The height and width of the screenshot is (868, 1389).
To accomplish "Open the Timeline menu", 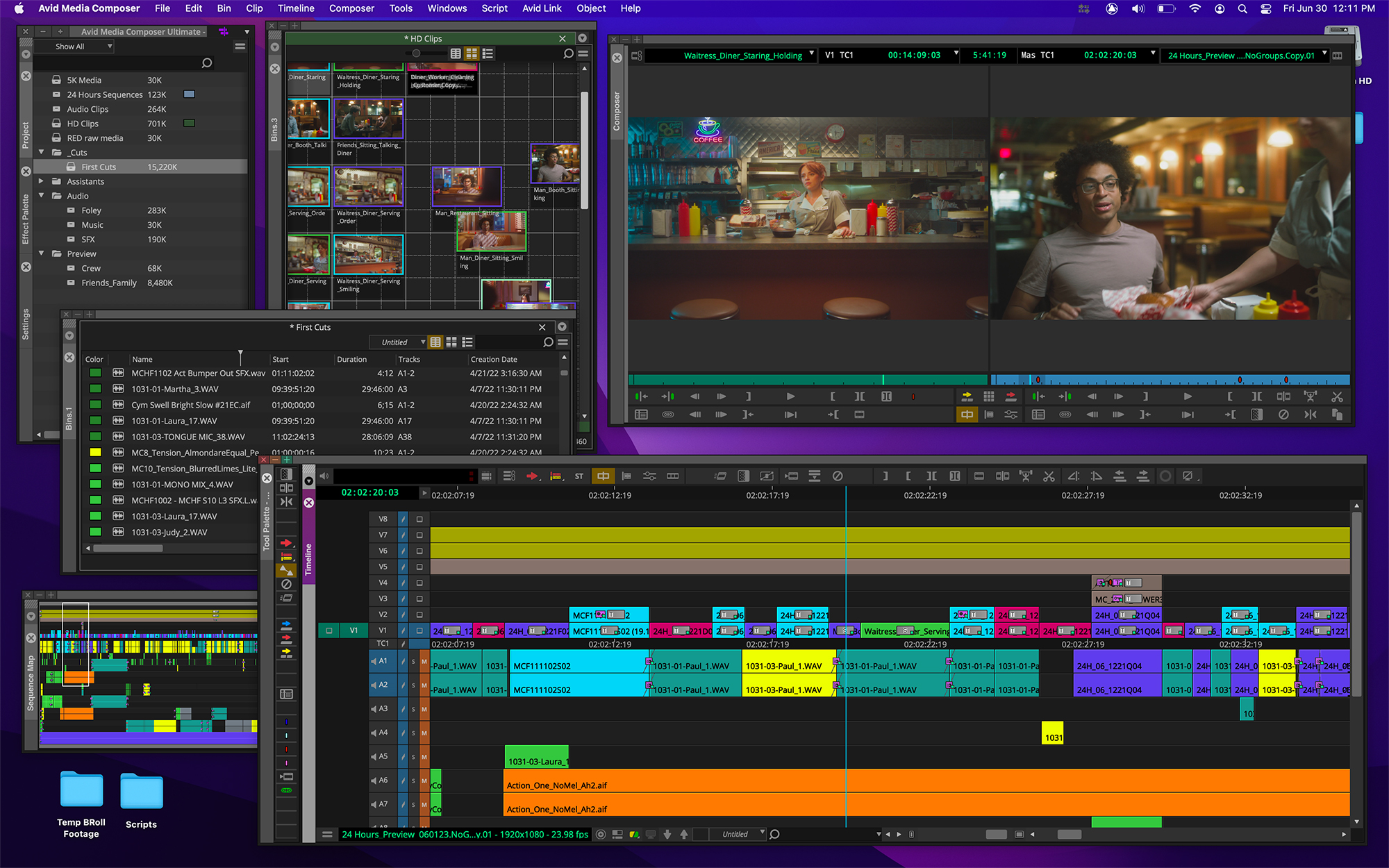I will 296,8.
